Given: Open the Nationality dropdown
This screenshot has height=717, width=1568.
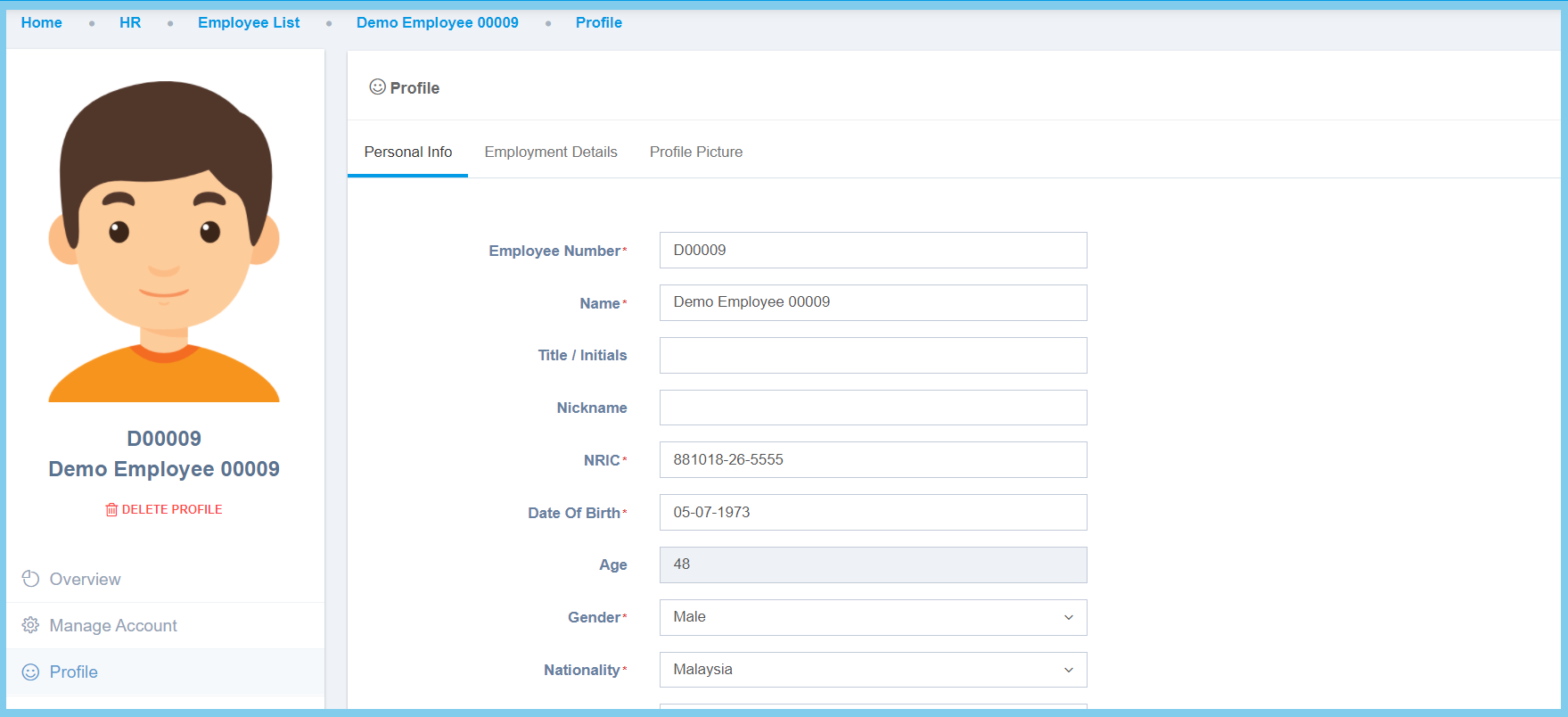Looking at the screenshot, I should pos(873,670).
